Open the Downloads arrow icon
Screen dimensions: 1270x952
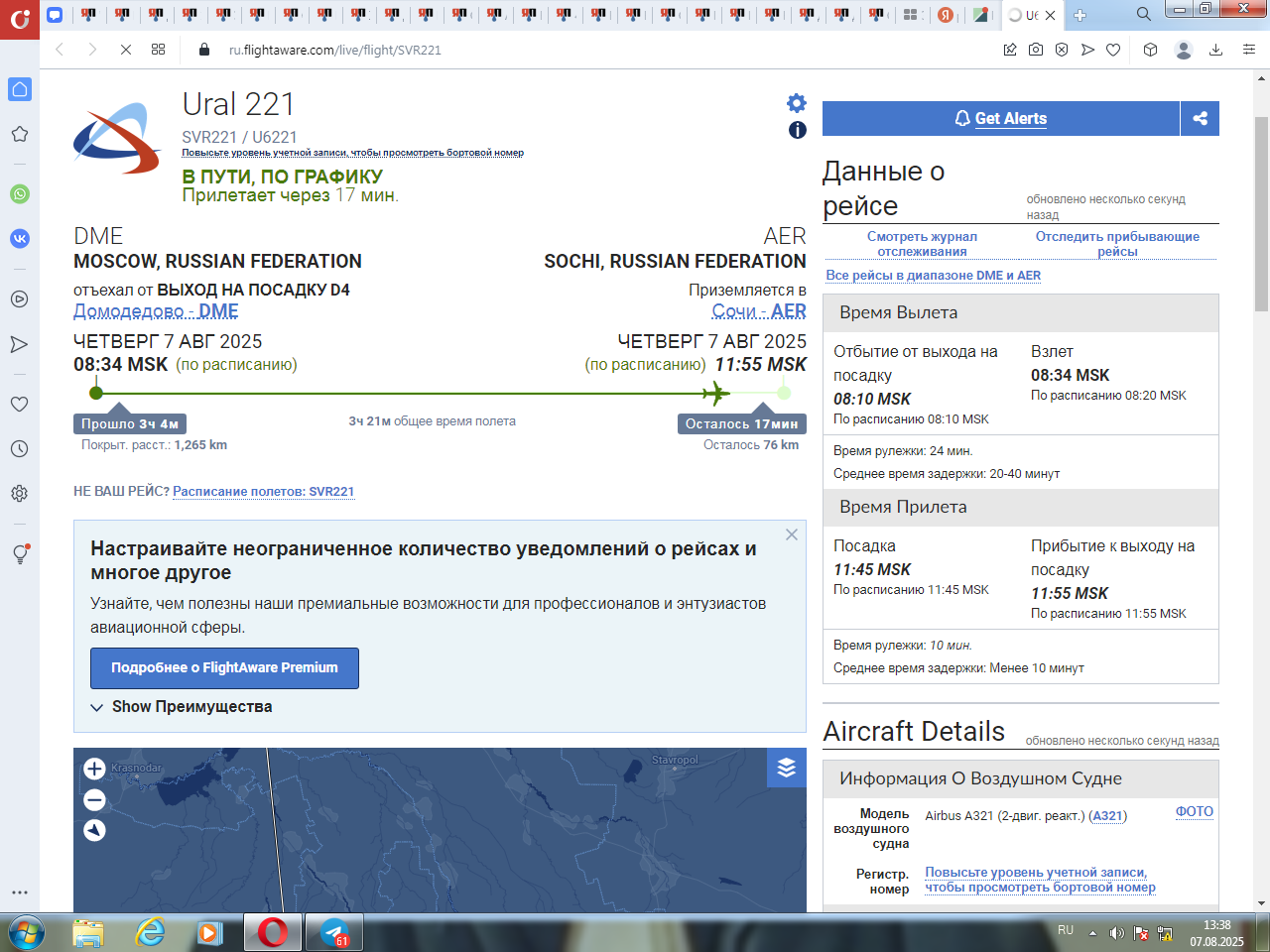[1215, 50]
